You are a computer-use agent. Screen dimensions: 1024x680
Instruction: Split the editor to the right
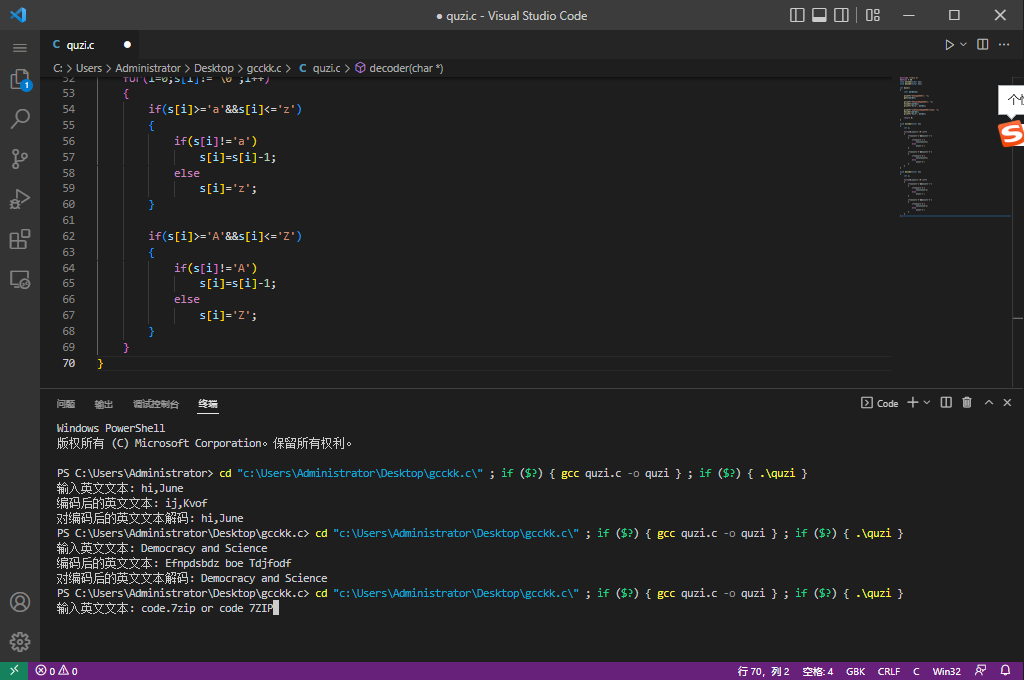[983, 45]
